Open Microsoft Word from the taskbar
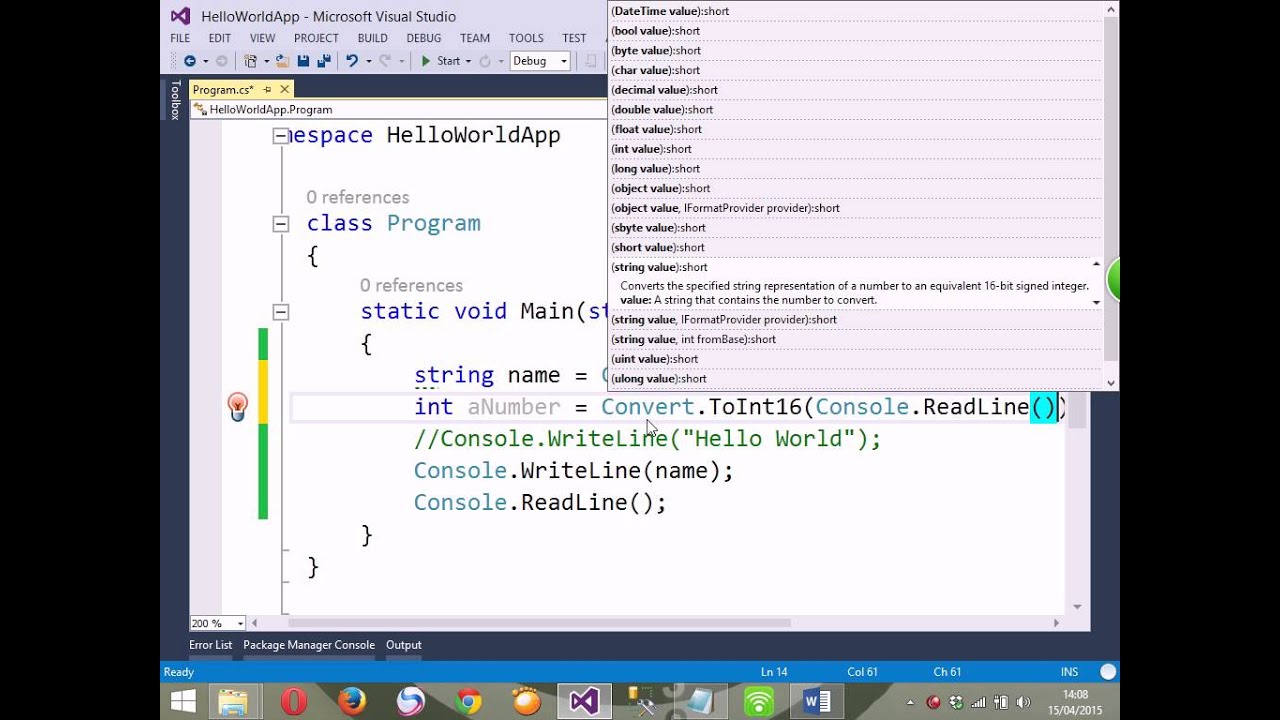The width and height of the screenshot is (1280, 720). (817, 701)
